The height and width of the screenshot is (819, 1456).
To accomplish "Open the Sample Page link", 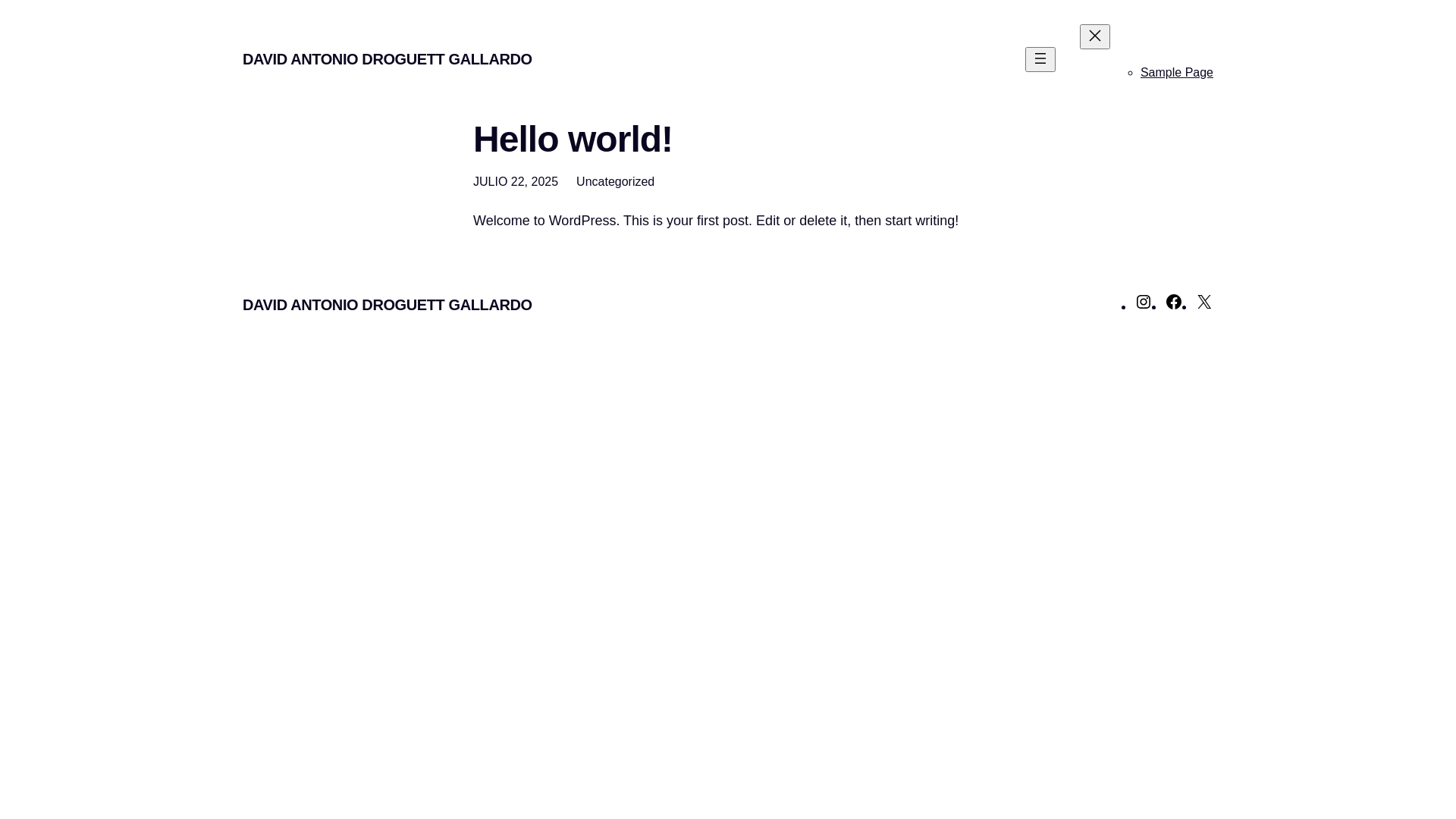I will pos(1176,73).
